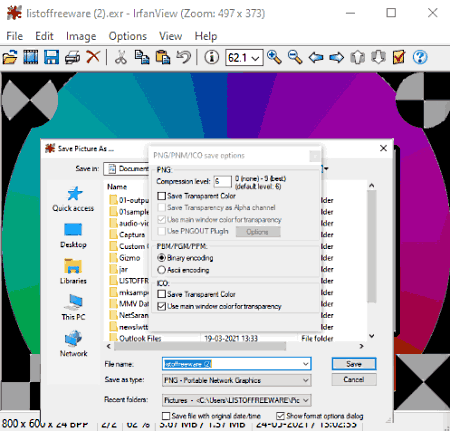The image size is (450, 431).
Task: Select the MMV Dat folder row
Action: pos(129,304)
